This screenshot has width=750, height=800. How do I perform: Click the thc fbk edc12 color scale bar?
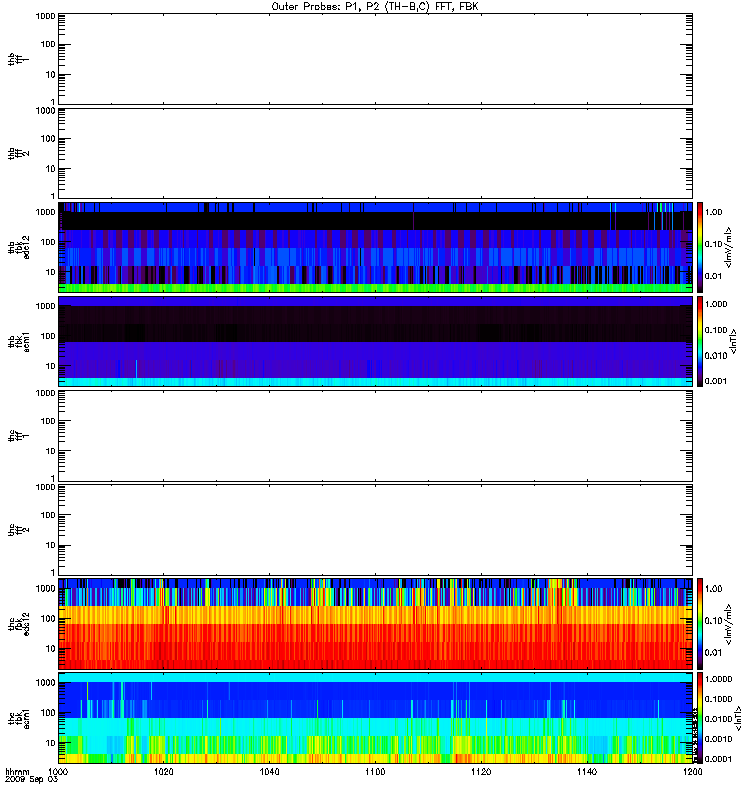pyautogui.click(x=700, y=623)
